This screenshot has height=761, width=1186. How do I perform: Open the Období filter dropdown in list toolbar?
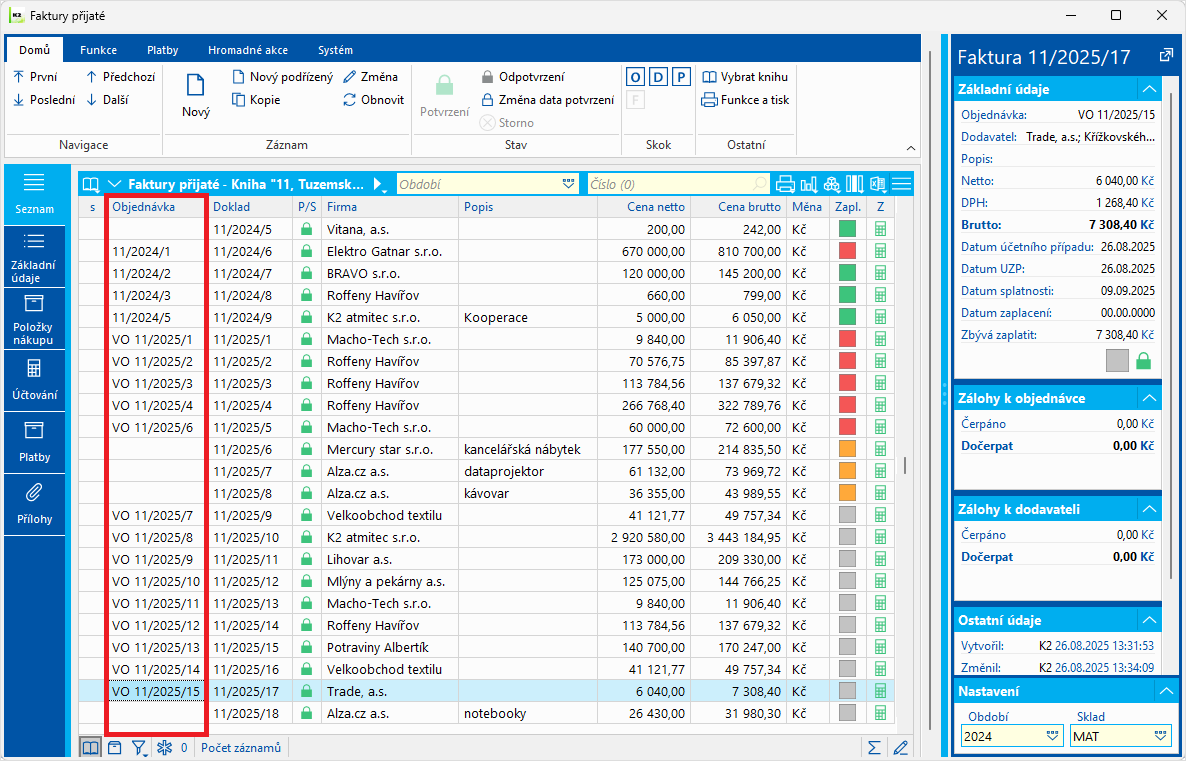569,184
